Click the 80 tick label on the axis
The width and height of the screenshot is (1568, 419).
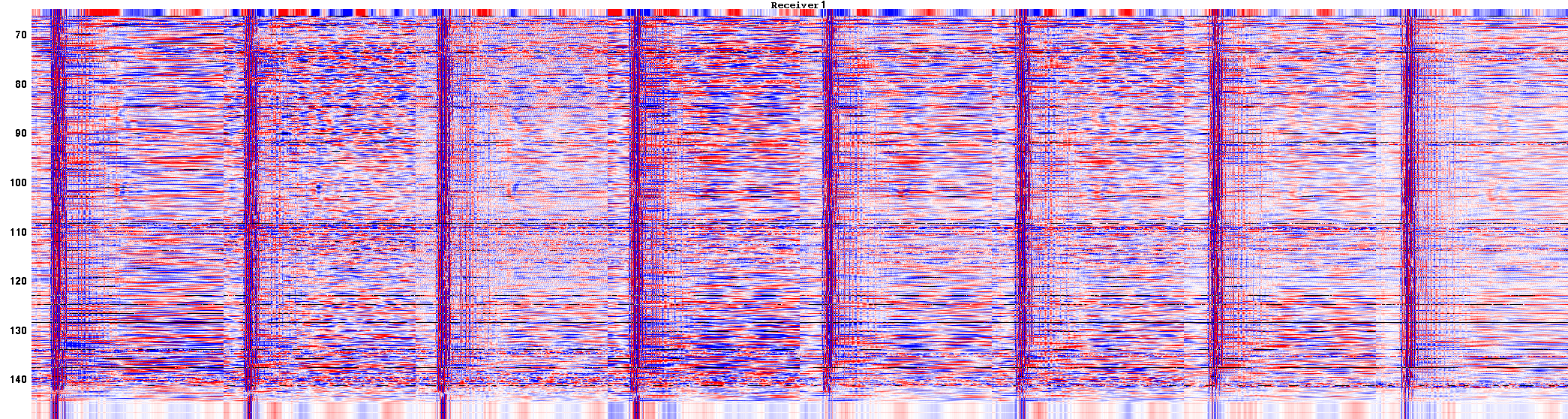click(x=20, y=85)
